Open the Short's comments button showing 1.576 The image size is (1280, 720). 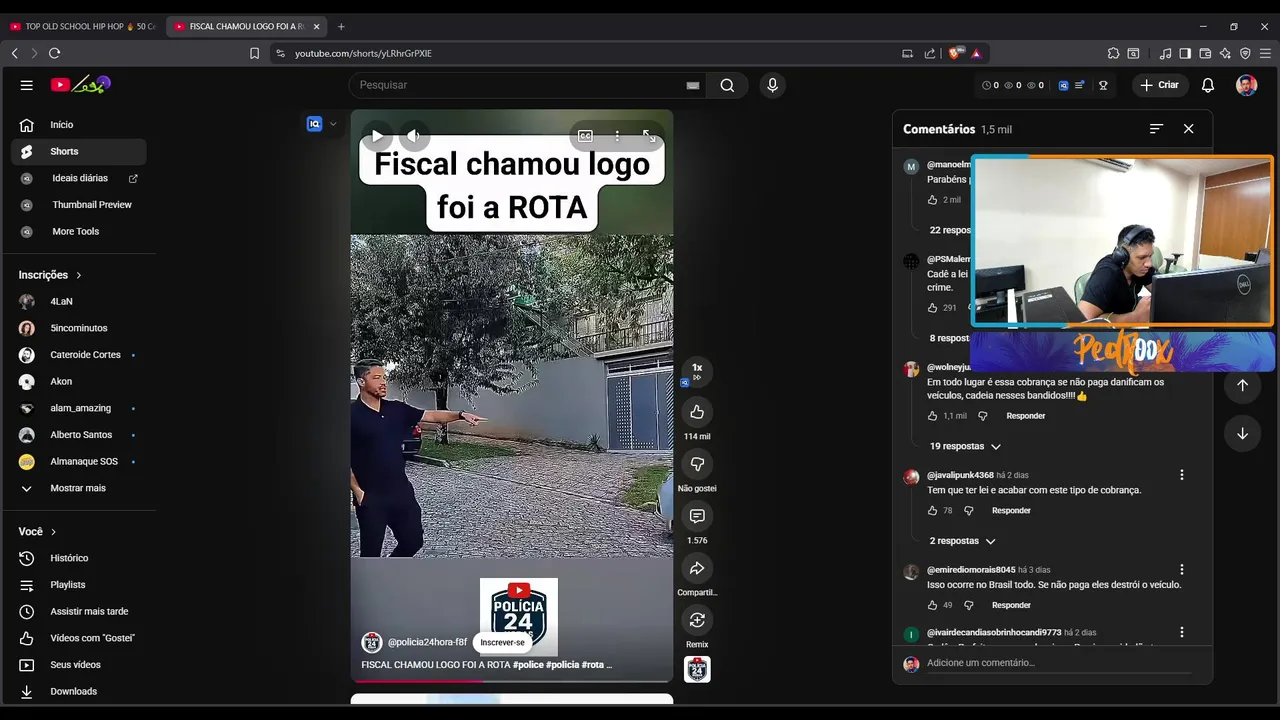[697, 516]
